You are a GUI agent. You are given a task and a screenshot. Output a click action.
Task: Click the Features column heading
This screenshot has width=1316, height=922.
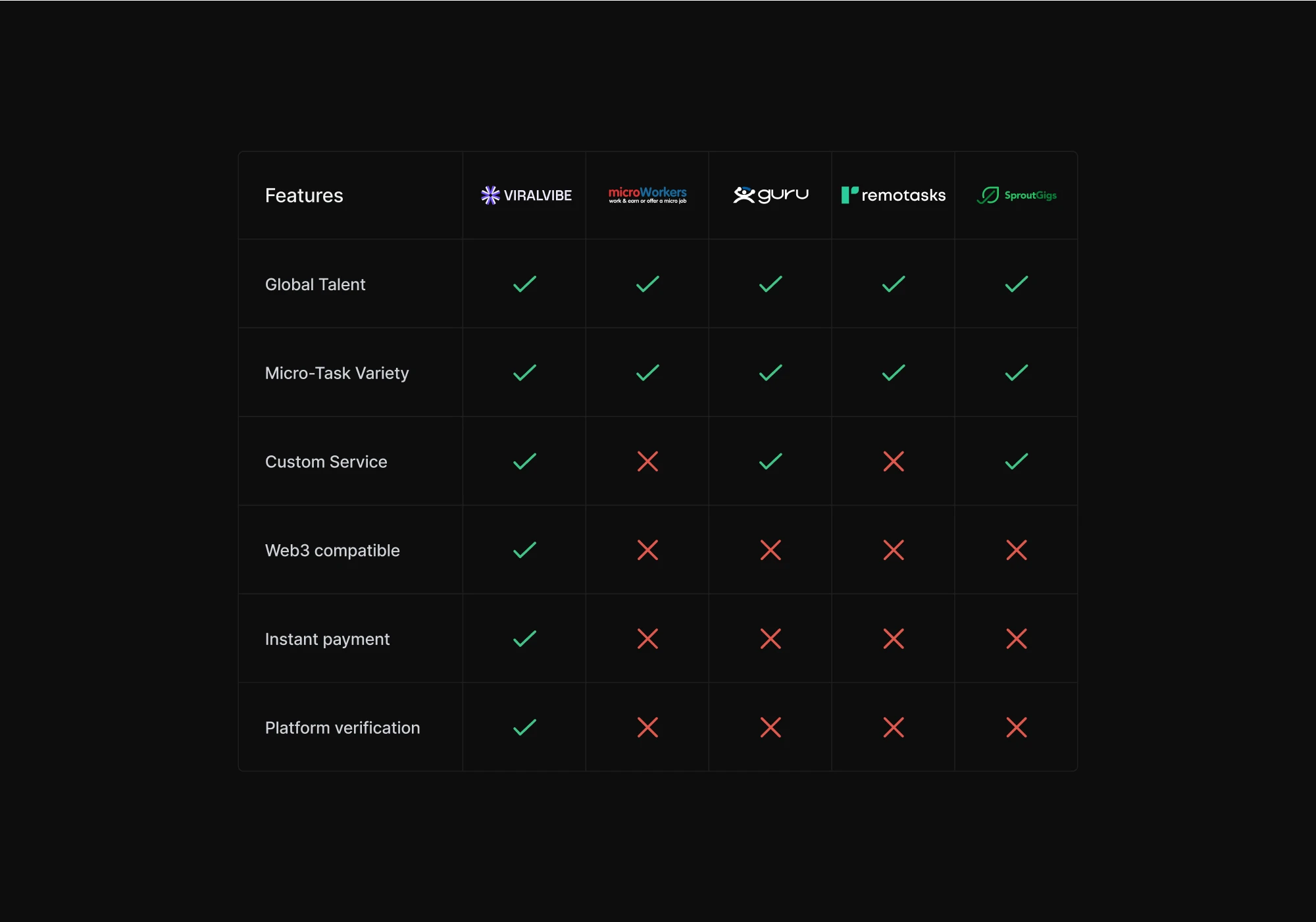(x=304, y=195)
